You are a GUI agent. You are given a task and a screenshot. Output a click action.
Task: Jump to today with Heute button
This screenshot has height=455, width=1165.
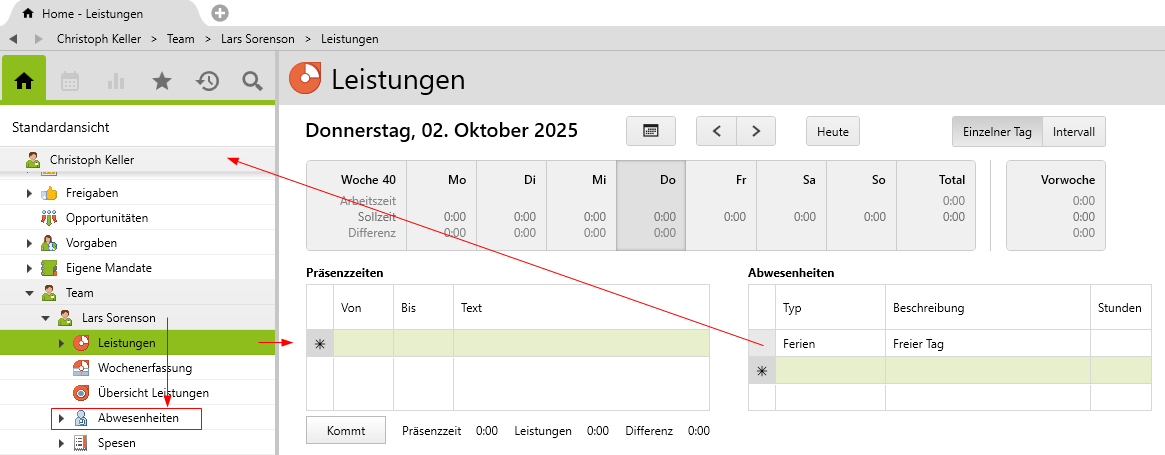832,131
